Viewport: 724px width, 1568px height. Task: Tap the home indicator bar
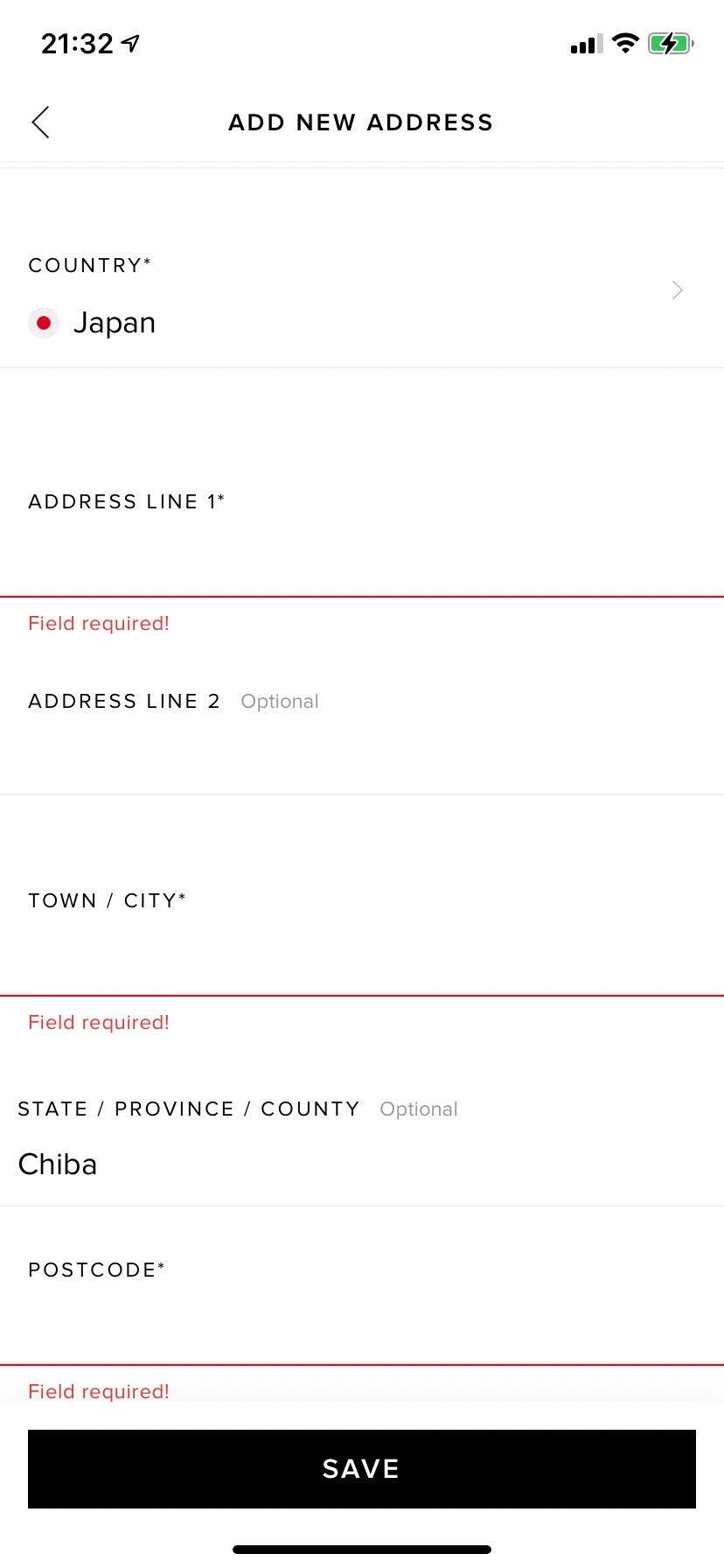point(362,1550)
